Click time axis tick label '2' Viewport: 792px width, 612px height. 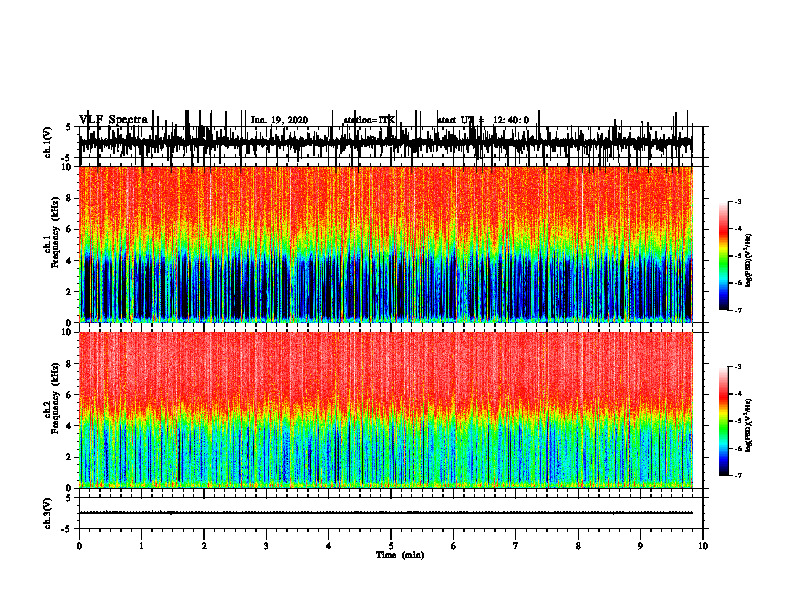204,546
